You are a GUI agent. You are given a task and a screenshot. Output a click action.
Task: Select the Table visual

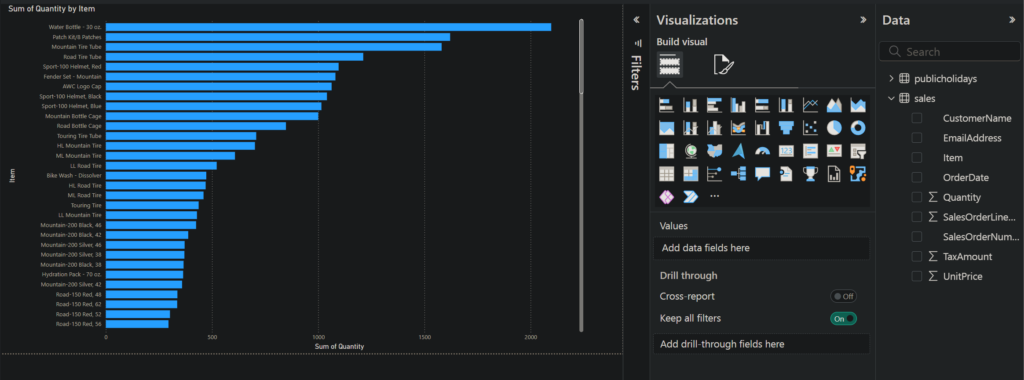(666, 174)
